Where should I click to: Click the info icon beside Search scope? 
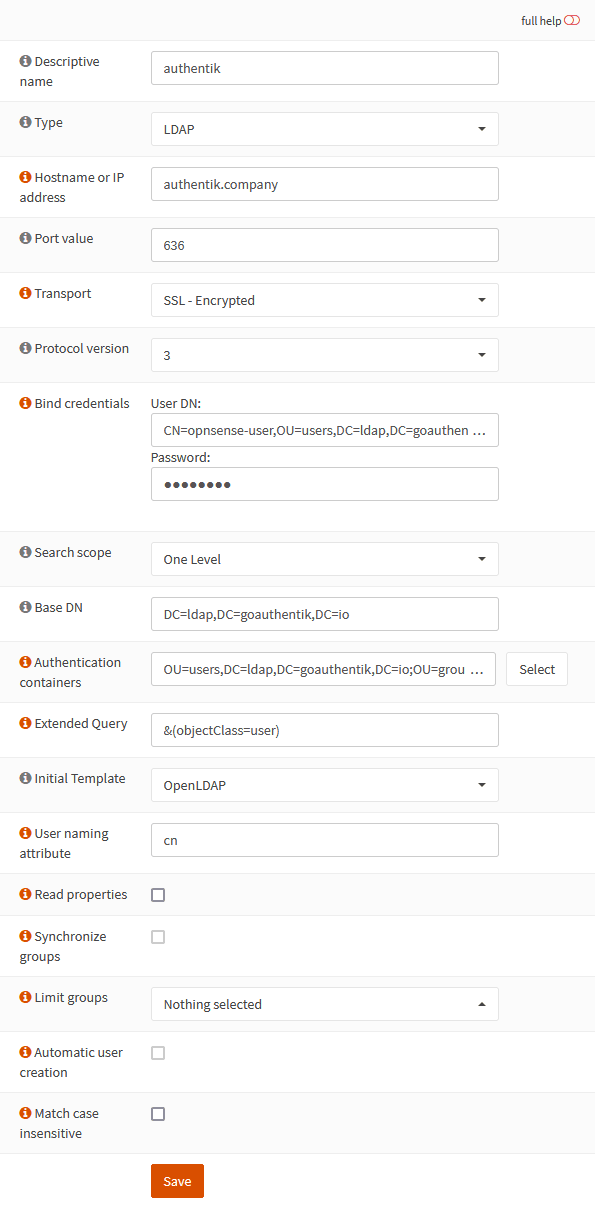pos(25,553)
